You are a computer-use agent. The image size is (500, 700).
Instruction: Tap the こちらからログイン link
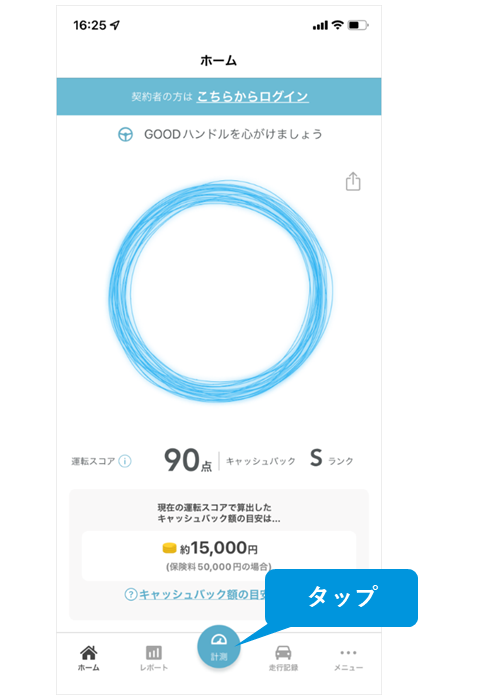point(253,96)
